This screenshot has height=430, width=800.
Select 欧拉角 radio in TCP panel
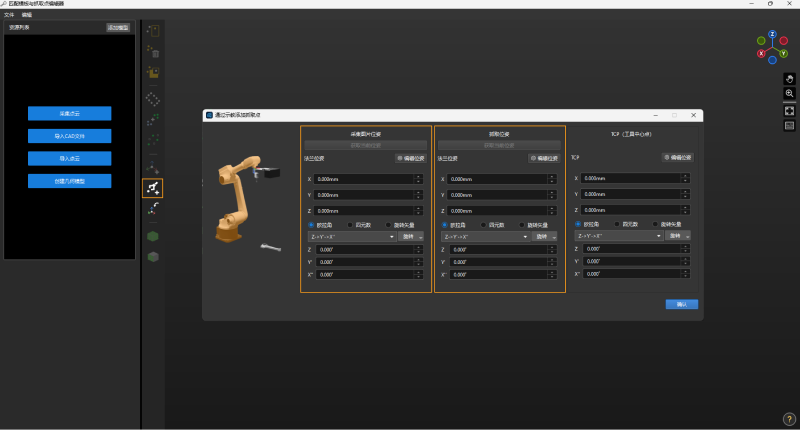click(578, 224)
